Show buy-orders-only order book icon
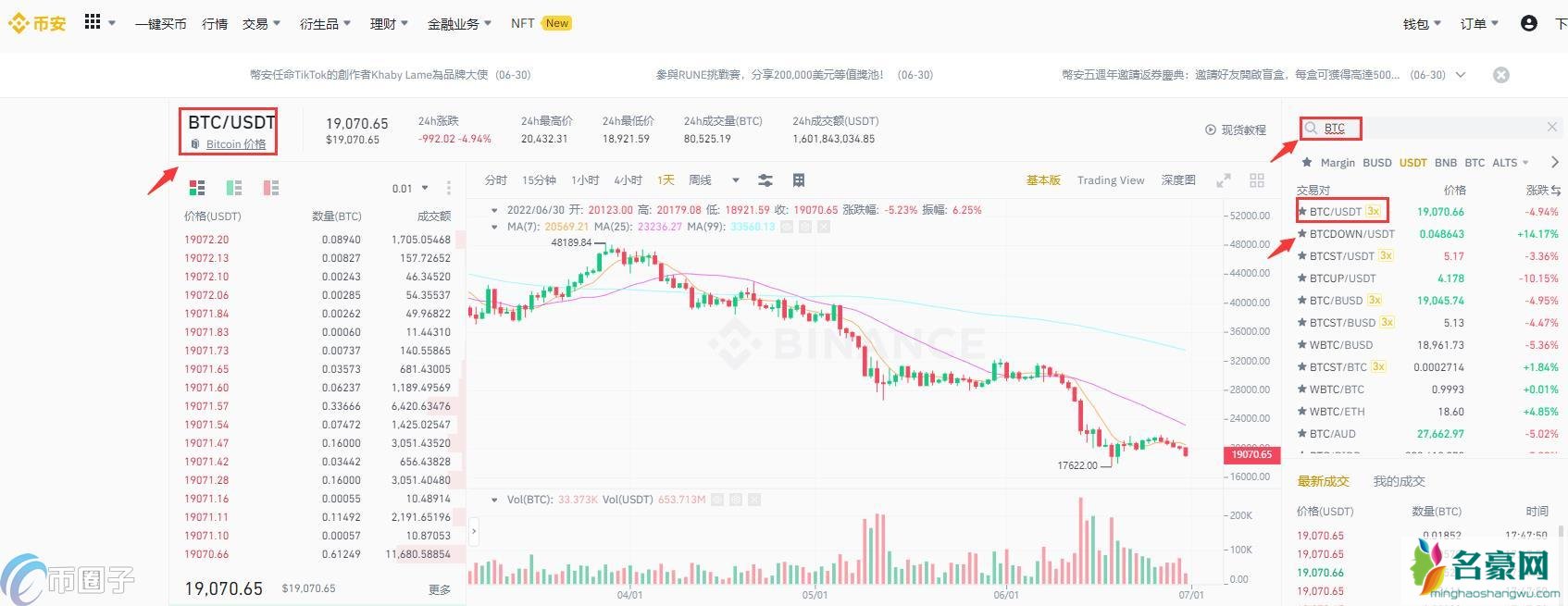The width and height of the screenshot is (1568, 606). point(233,188)
